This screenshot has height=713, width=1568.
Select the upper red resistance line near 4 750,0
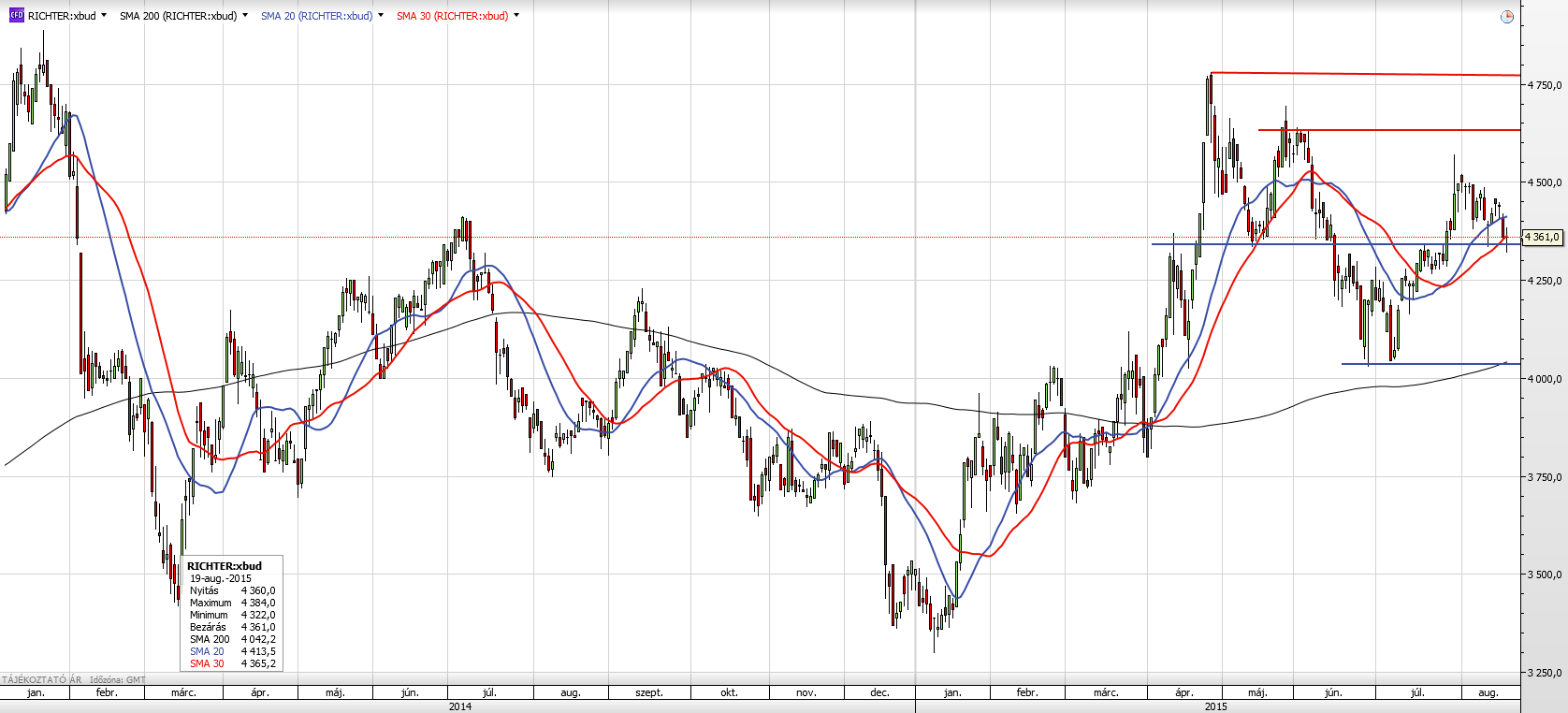[1365, 74]
